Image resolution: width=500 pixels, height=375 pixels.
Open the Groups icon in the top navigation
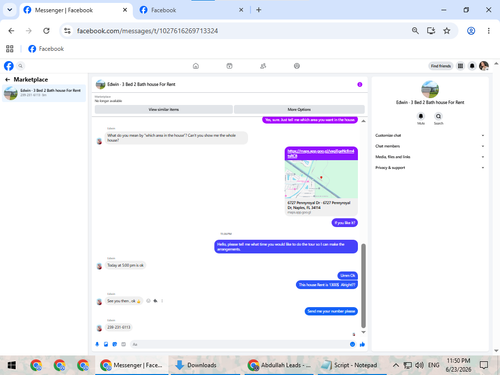263,66
